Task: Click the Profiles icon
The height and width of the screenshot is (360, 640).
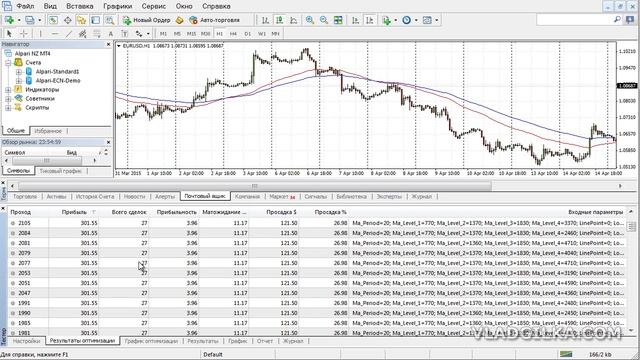Action: [x=29, y=20]
